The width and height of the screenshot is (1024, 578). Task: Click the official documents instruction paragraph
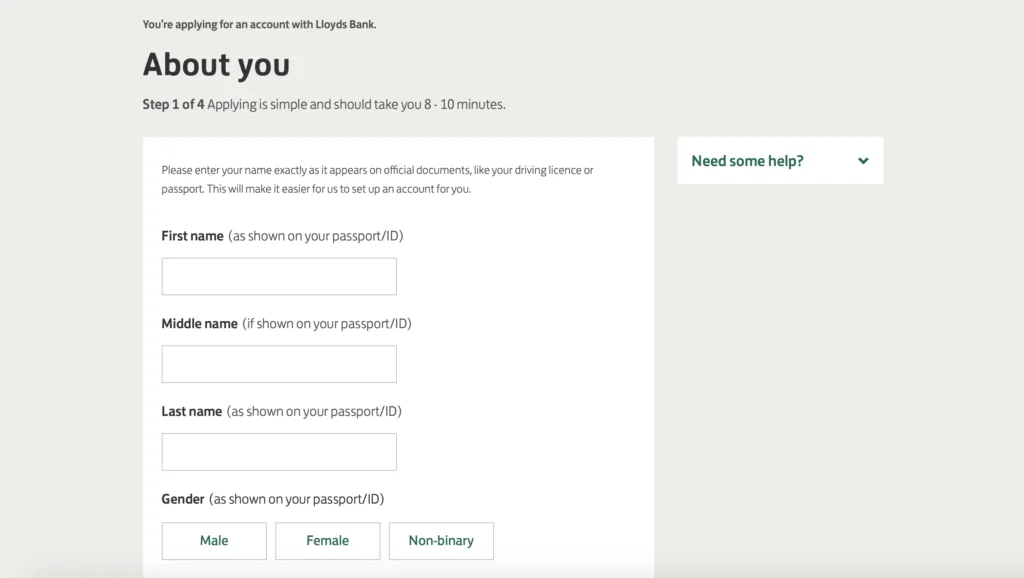point(377,180)
